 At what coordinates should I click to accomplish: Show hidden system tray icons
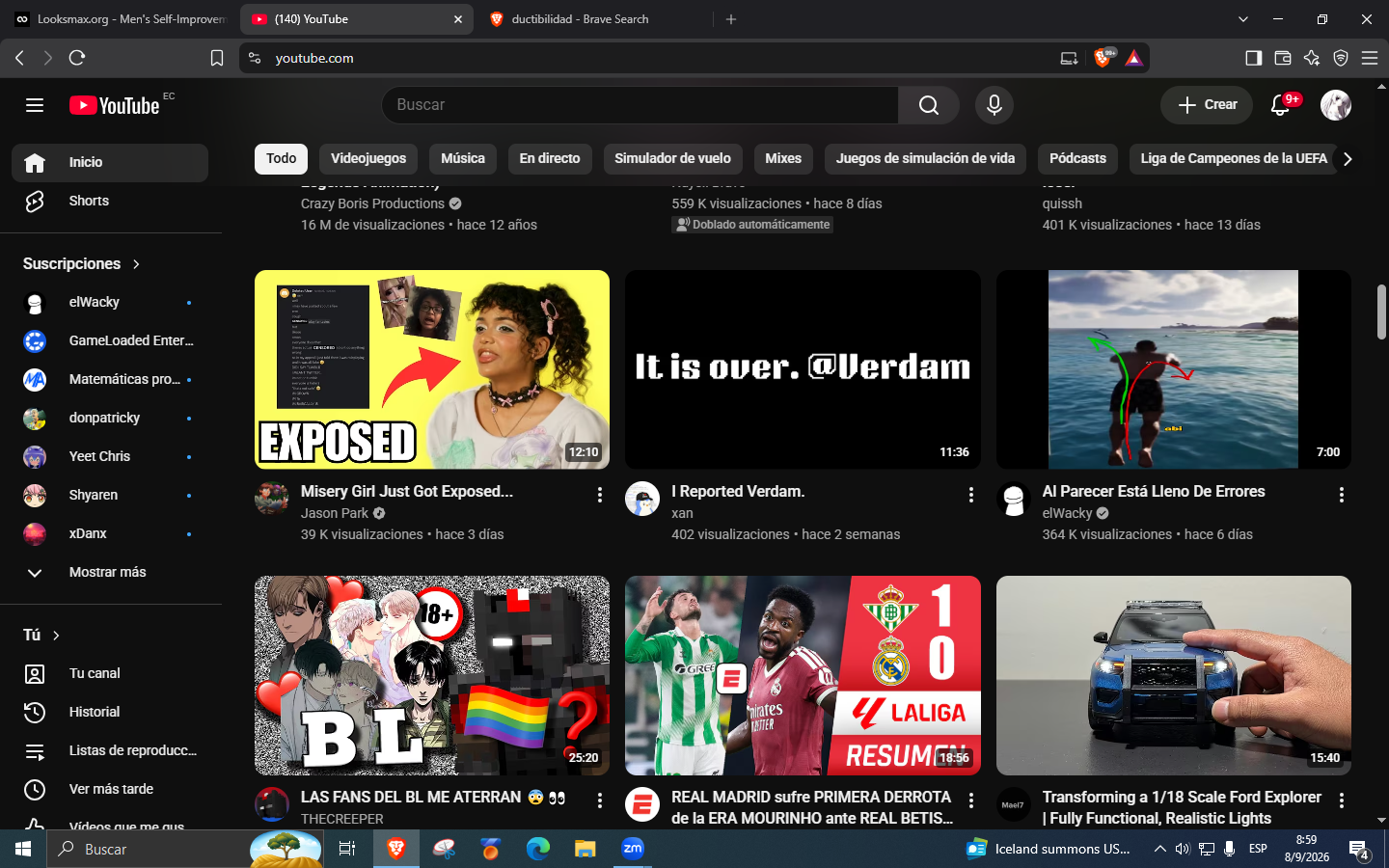pos(1159,849)
